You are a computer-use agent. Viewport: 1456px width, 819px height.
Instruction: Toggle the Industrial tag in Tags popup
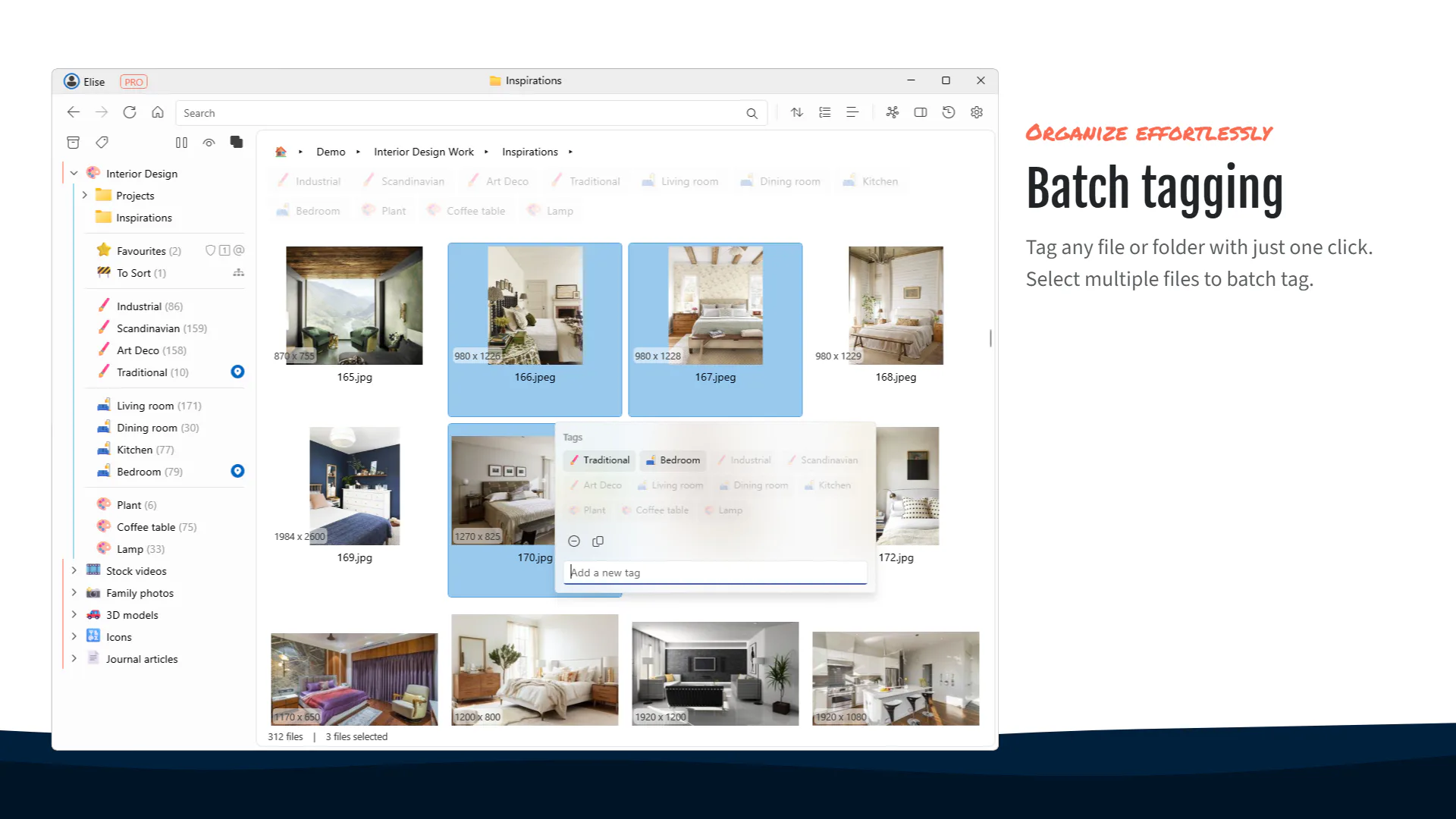pos(744,460)
